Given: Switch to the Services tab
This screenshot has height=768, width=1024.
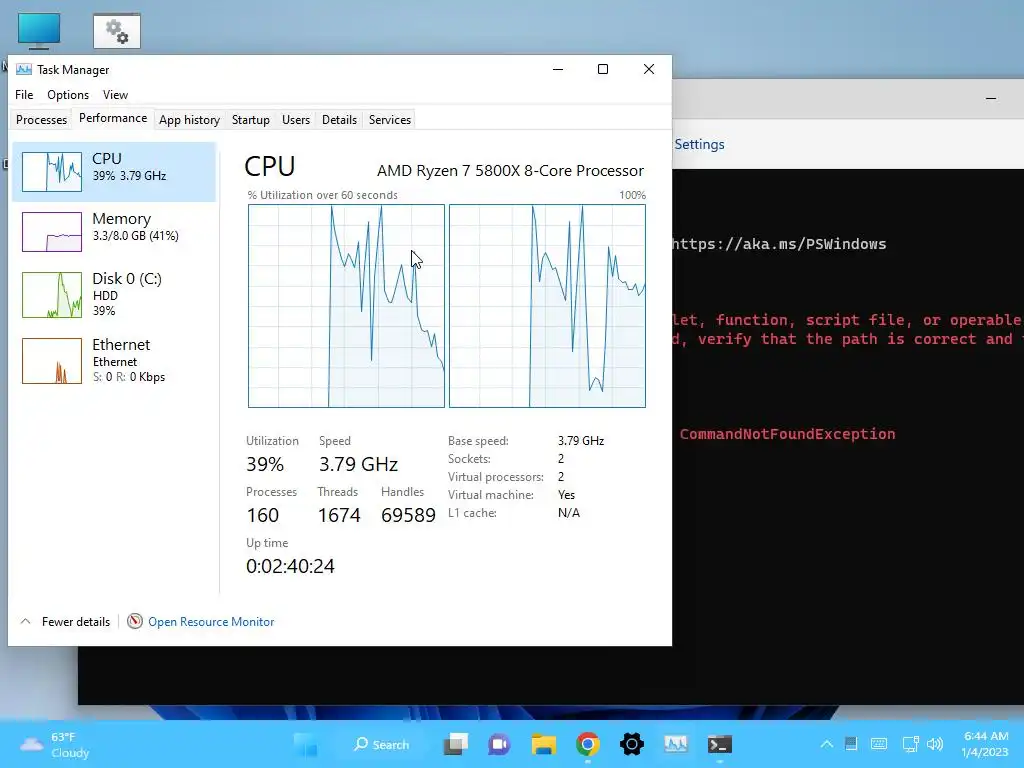Looking at the screenshot, I should pyautogui.click(x=390, y=120).
